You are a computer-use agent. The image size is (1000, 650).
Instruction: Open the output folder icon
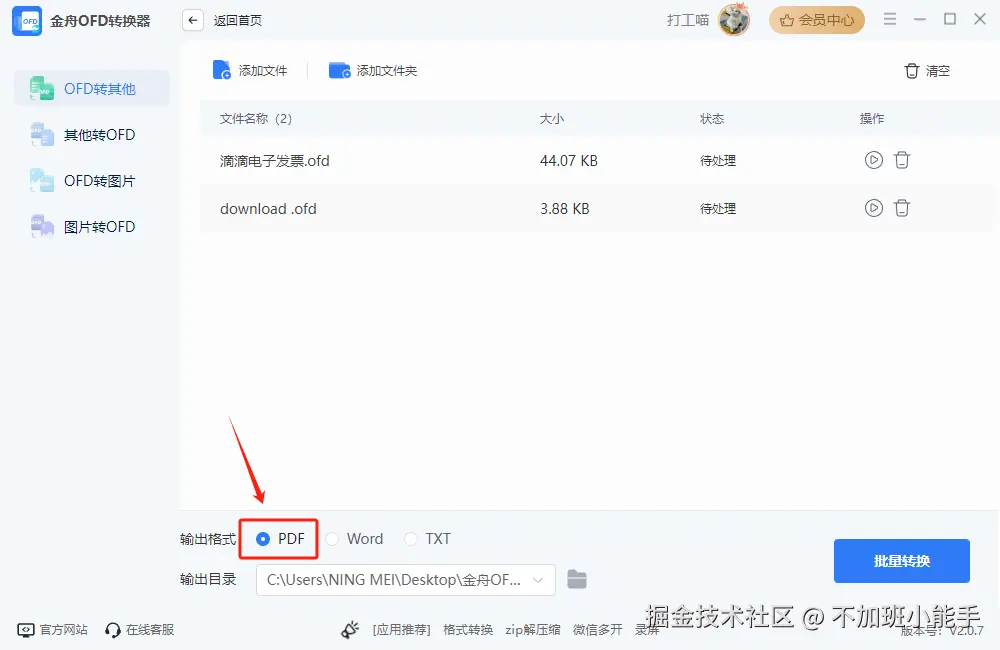[577, 579]
